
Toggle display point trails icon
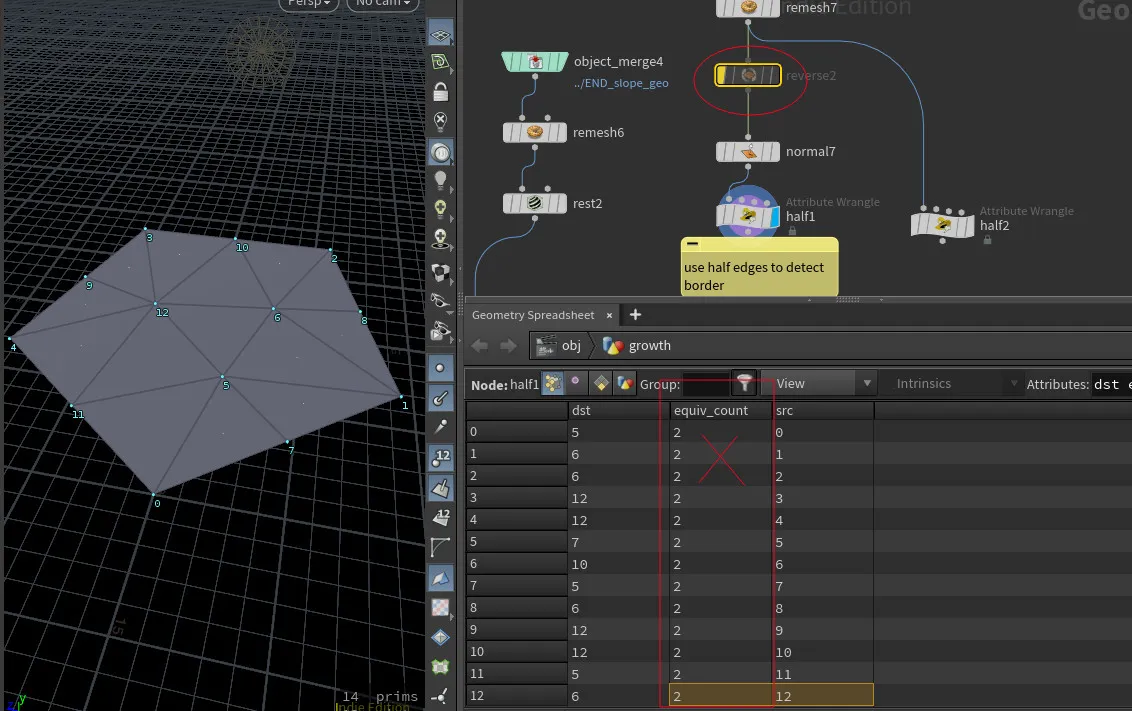point(440,427)
